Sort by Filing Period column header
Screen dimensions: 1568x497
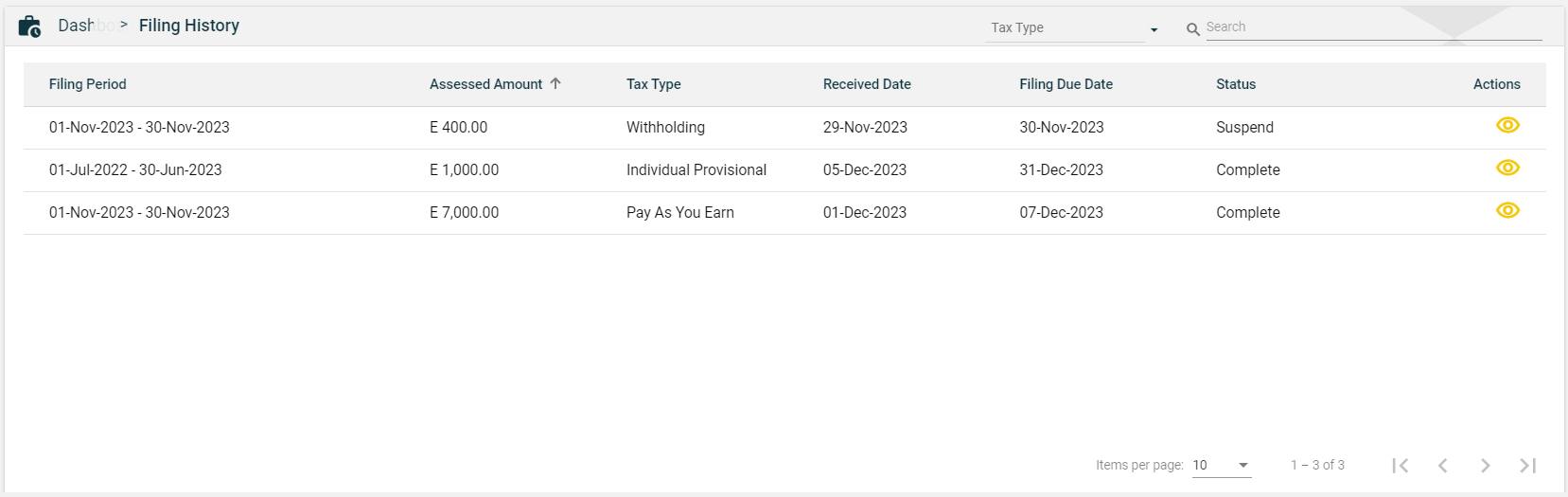pos(87,84)
